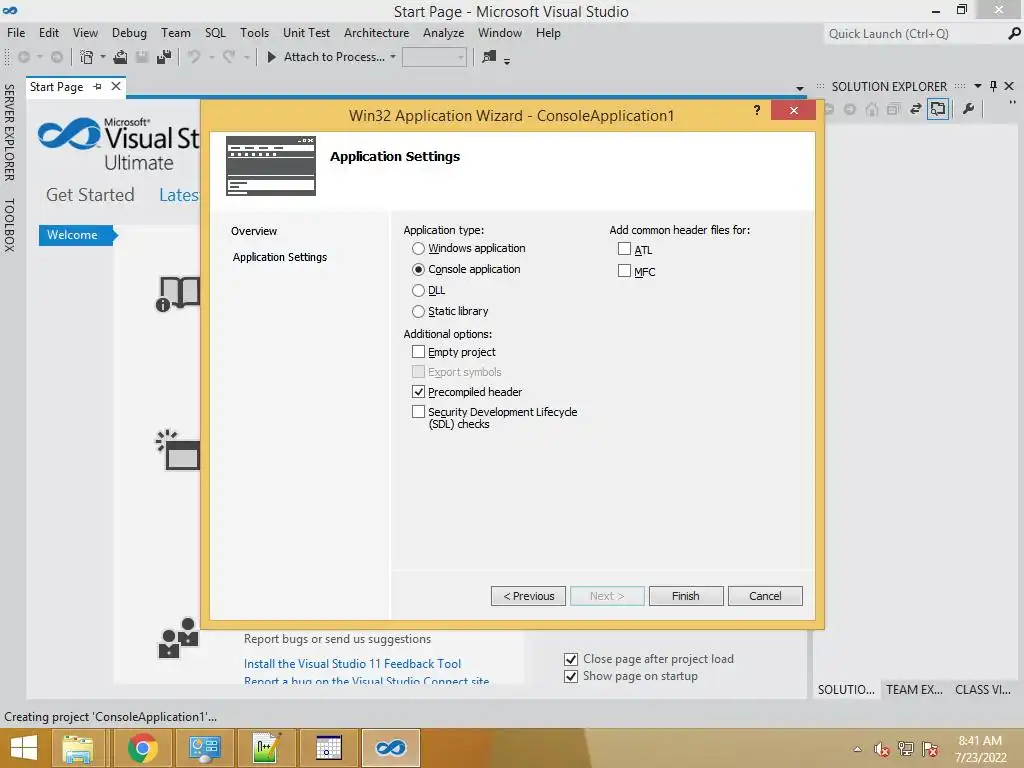Select DLL application type
This screenshot has height=768, width=1024.
click(x=419, y=291)
